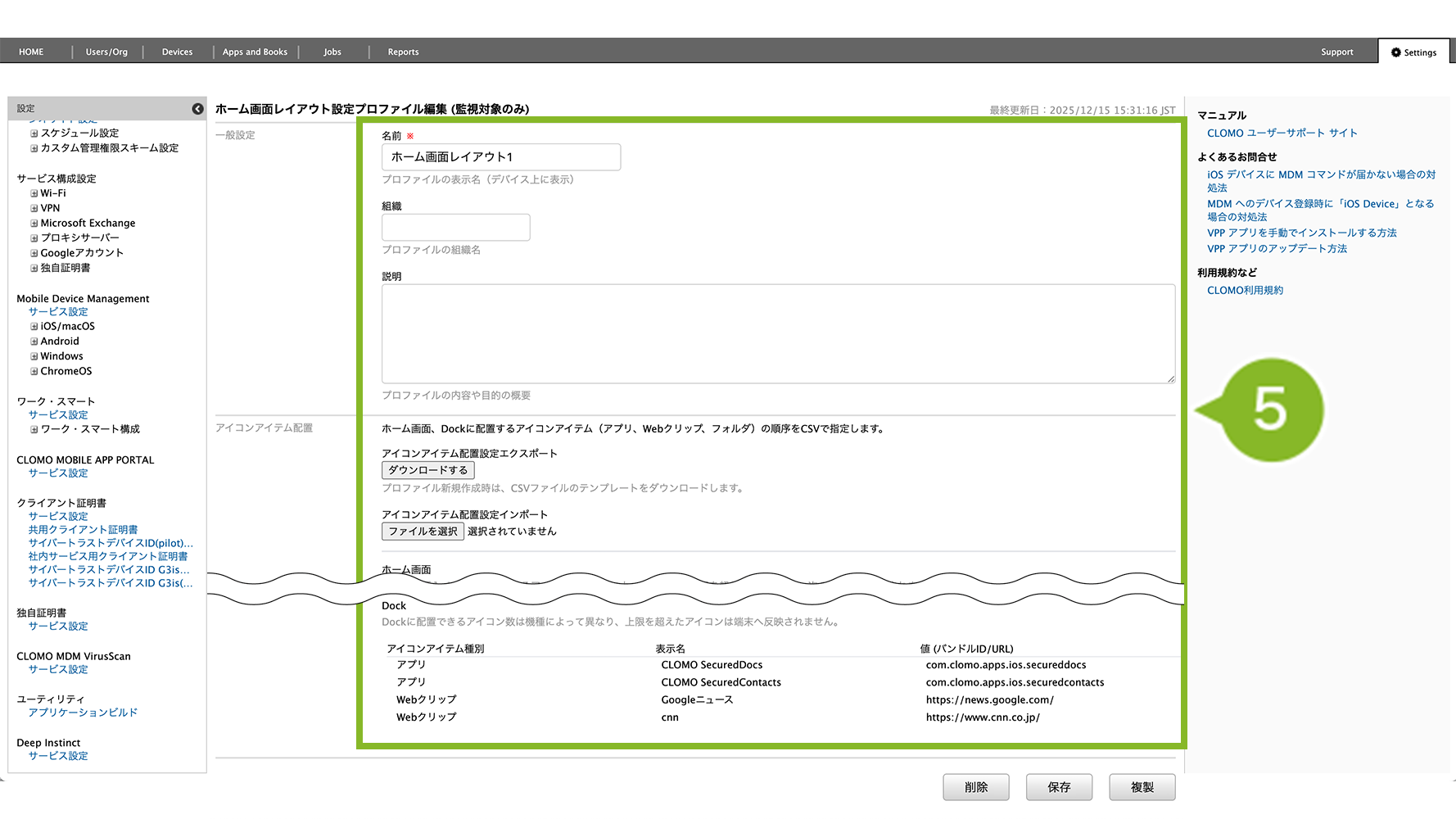Expand the iOS/macOS tree node
This screenshot has height=819, width=1456.
(x=34, y=327)
